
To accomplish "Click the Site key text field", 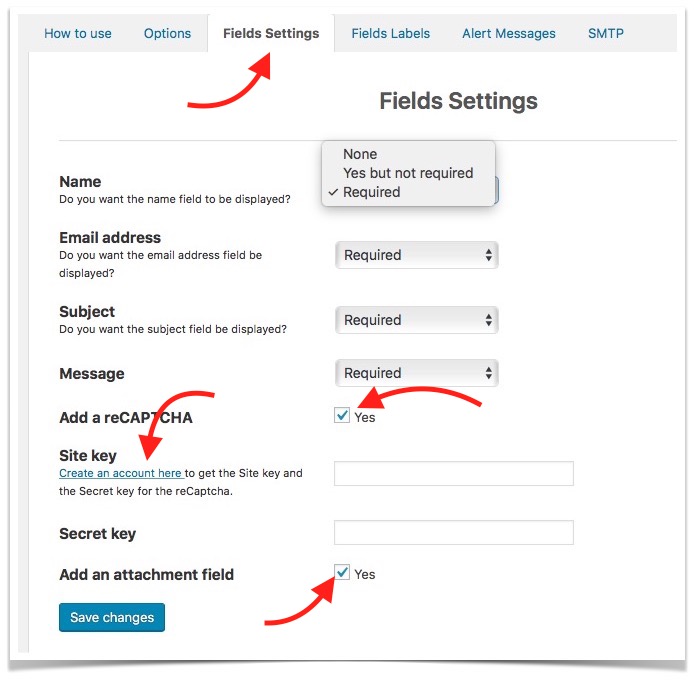I will [x=453, y=473].
